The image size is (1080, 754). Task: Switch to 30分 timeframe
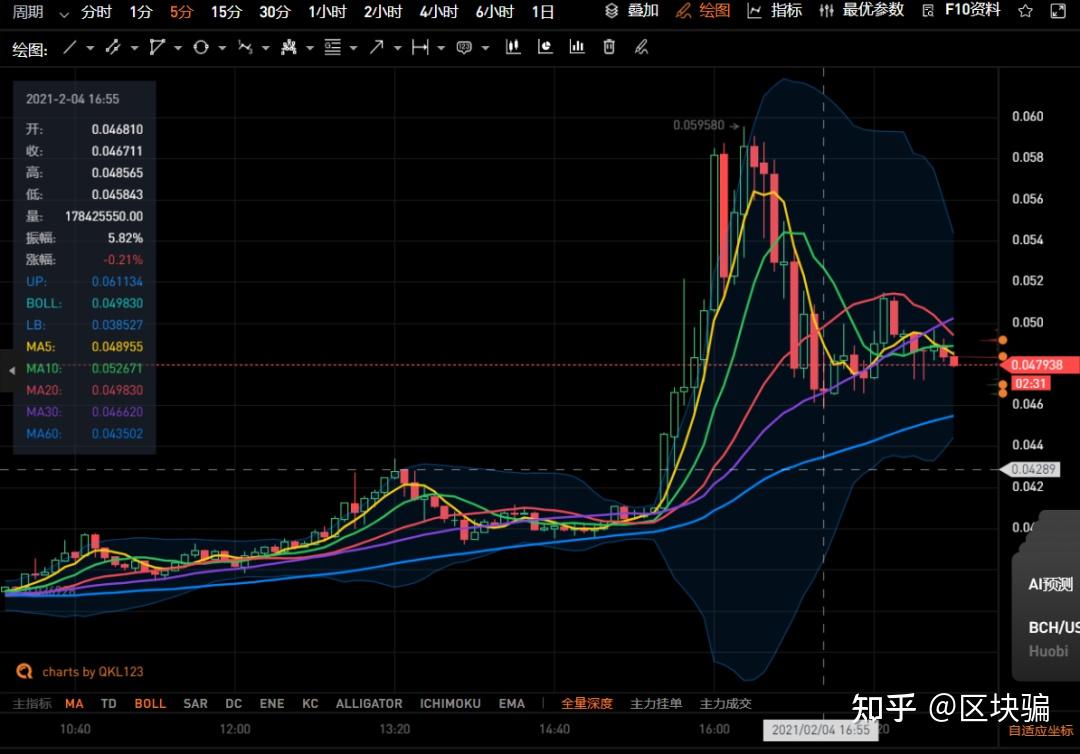(x=275, y=12)
